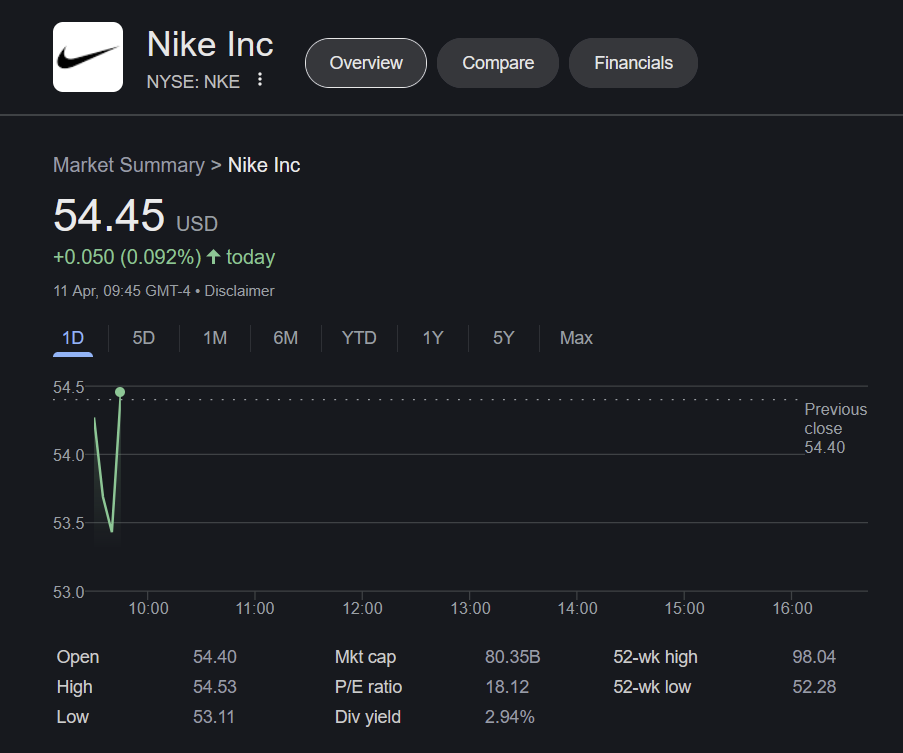Click the 52-wk high value 98.04
The image size is (903, 753).
point(814,657)
